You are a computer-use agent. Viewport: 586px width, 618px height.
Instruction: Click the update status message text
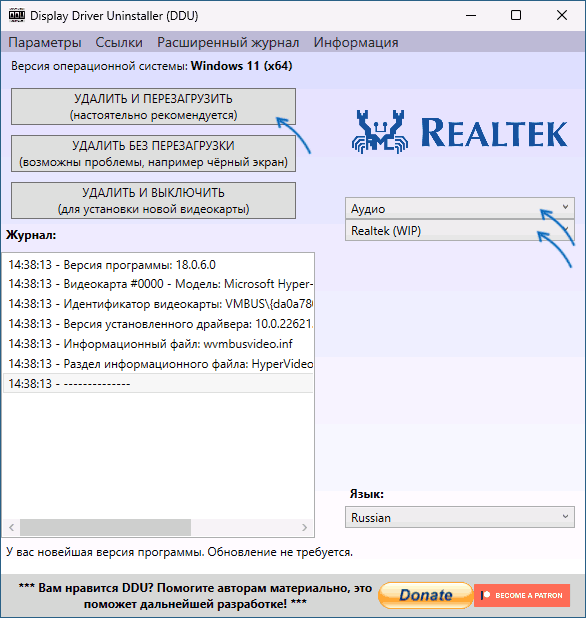179,552
